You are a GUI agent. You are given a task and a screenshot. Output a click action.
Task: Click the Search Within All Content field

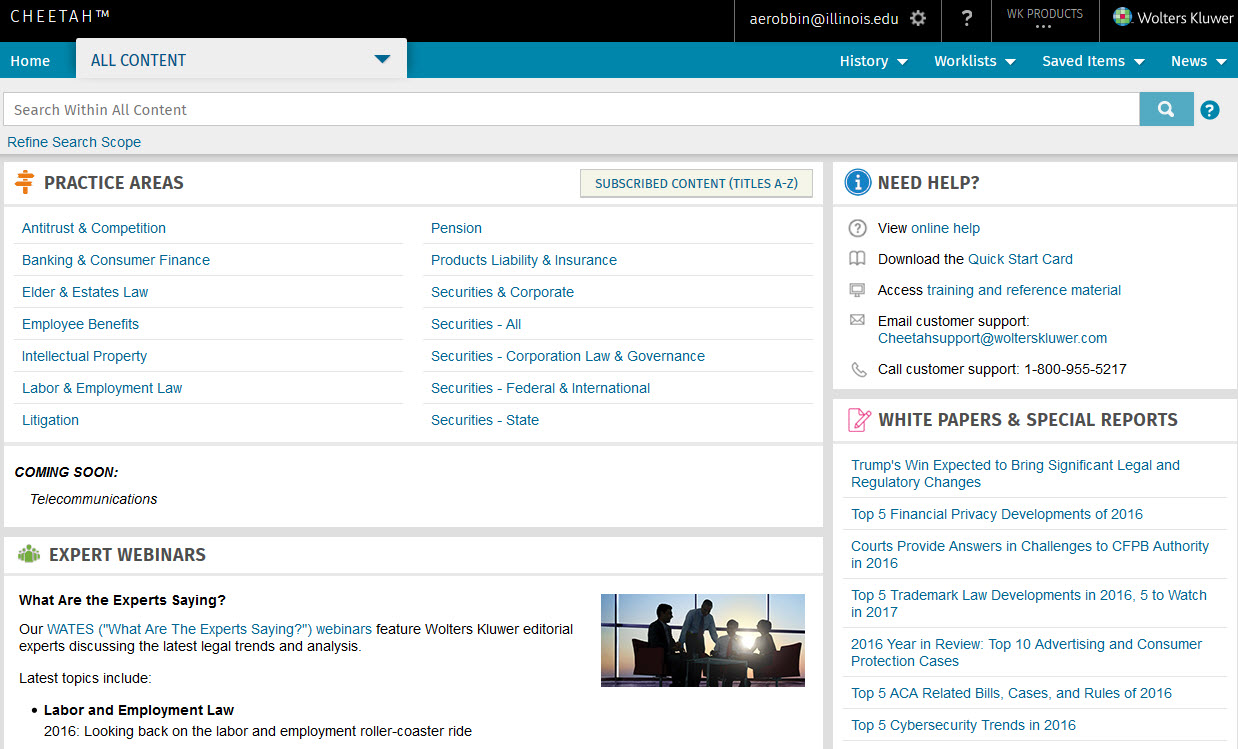click(571, 110)
